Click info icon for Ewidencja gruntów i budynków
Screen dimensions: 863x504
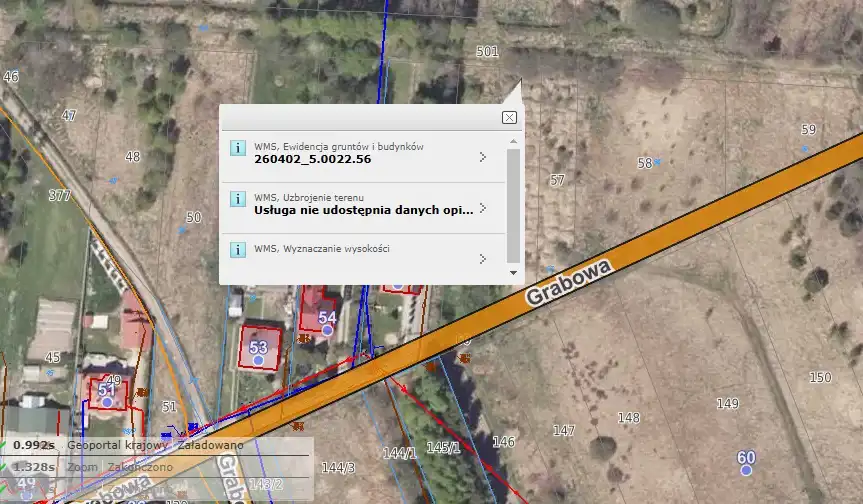pos(238,148)
